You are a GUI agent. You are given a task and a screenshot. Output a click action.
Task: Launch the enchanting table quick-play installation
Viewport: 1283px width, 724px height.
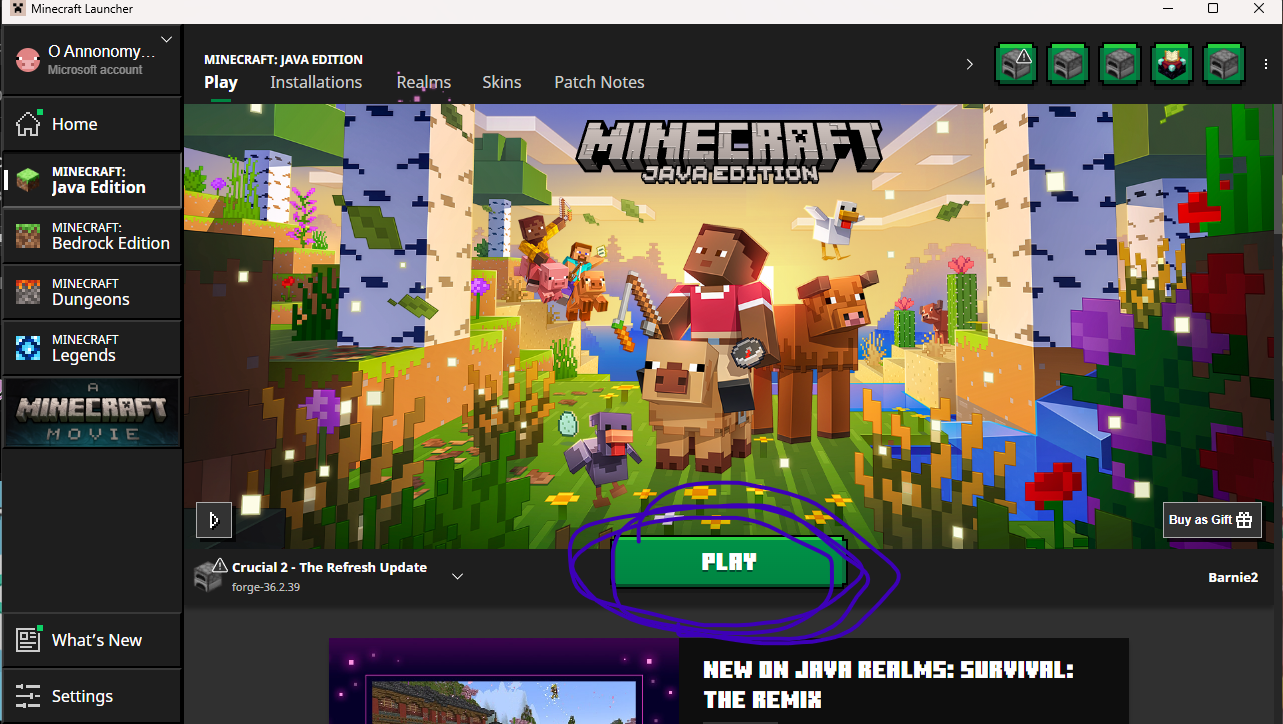(x=1172, y=64)
